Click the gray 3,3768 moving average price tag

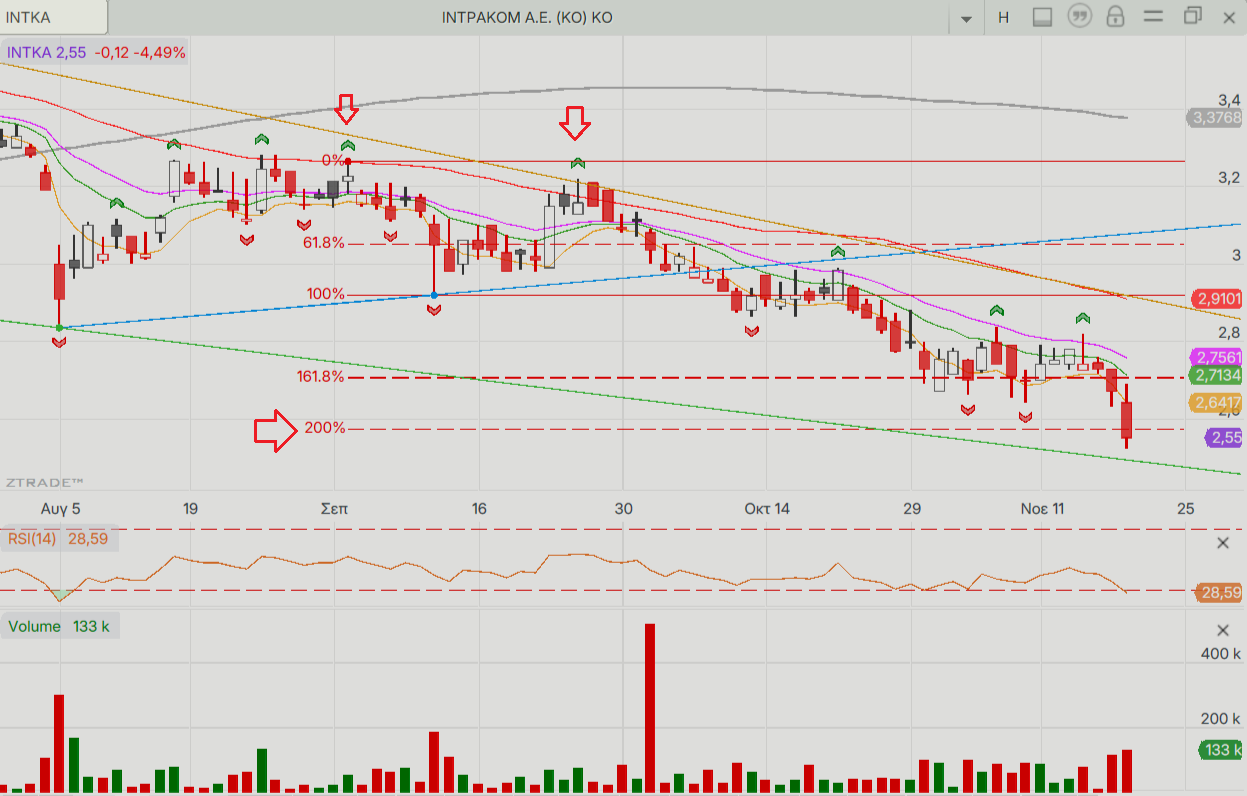point(1215,118)
